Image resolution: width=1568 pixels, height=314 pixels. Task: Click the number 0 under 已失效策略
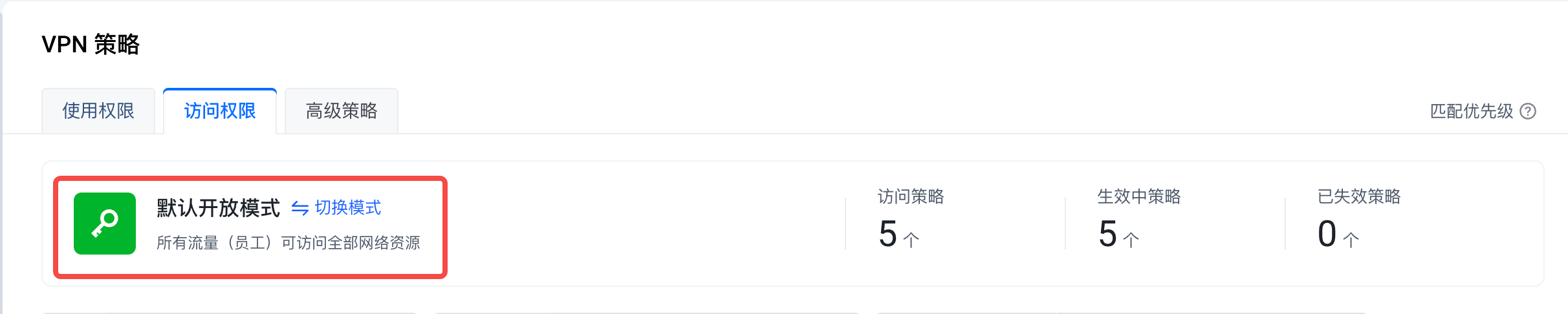tap(1327, 234)
